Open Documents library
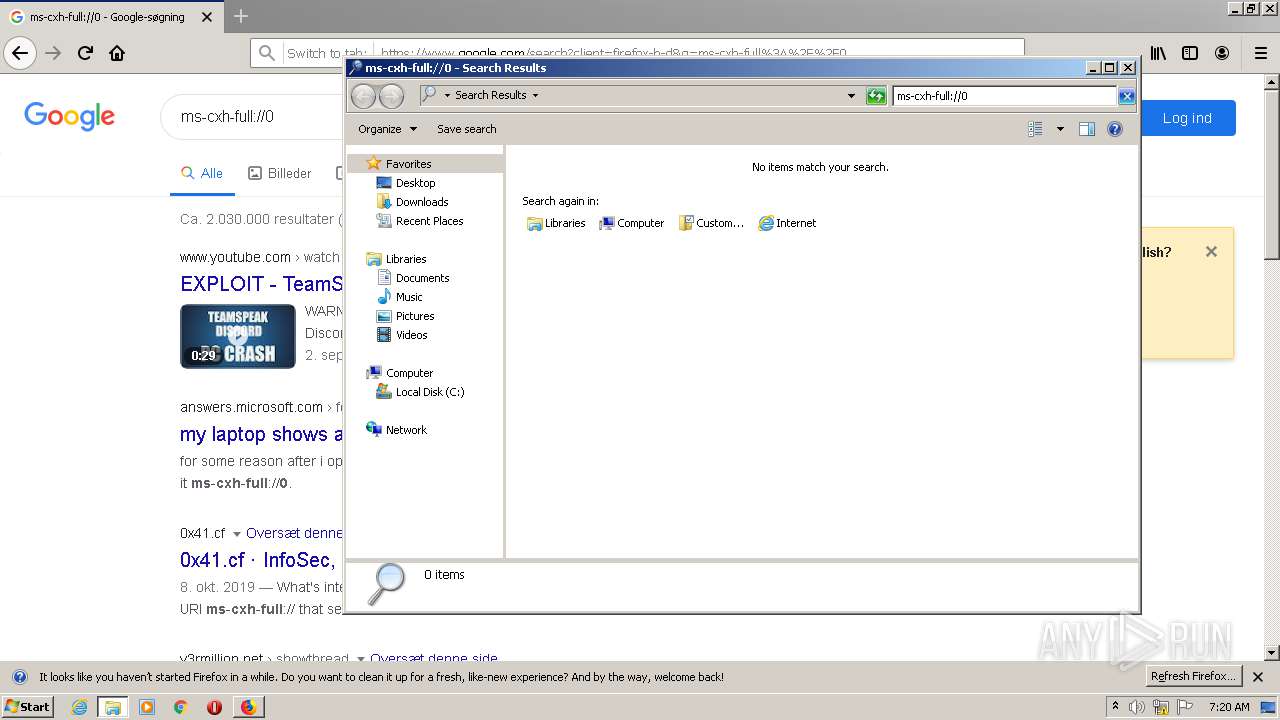1280x720 pixels. tap(413, 278)
